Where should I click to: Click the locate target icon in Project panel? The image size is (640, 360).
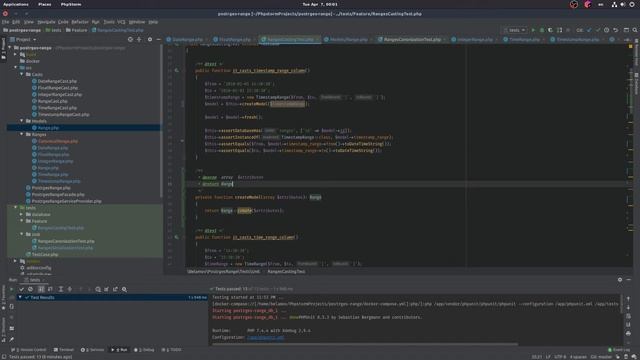pyautogui.click(x=130, y=40)
